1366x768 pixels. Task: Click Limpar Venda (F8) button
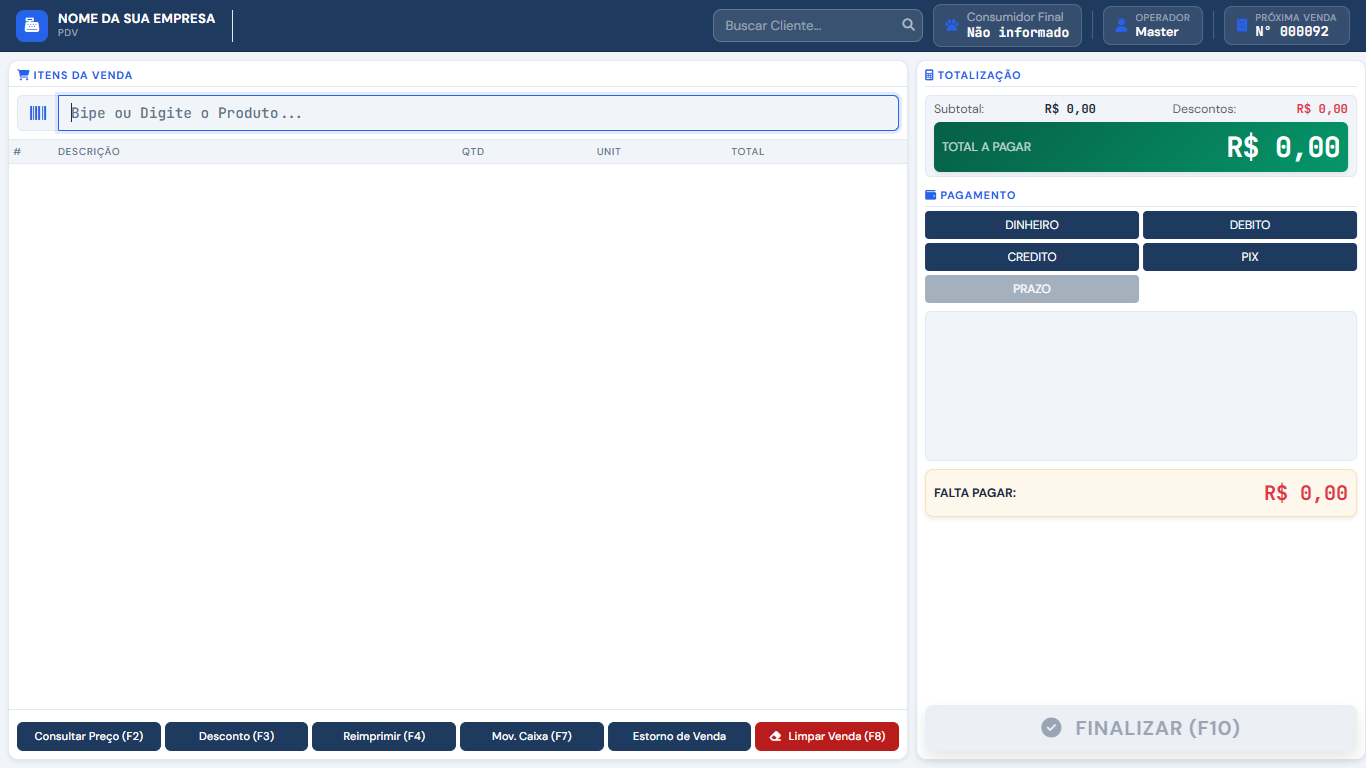pyautogui.click(x=827, y=737)
